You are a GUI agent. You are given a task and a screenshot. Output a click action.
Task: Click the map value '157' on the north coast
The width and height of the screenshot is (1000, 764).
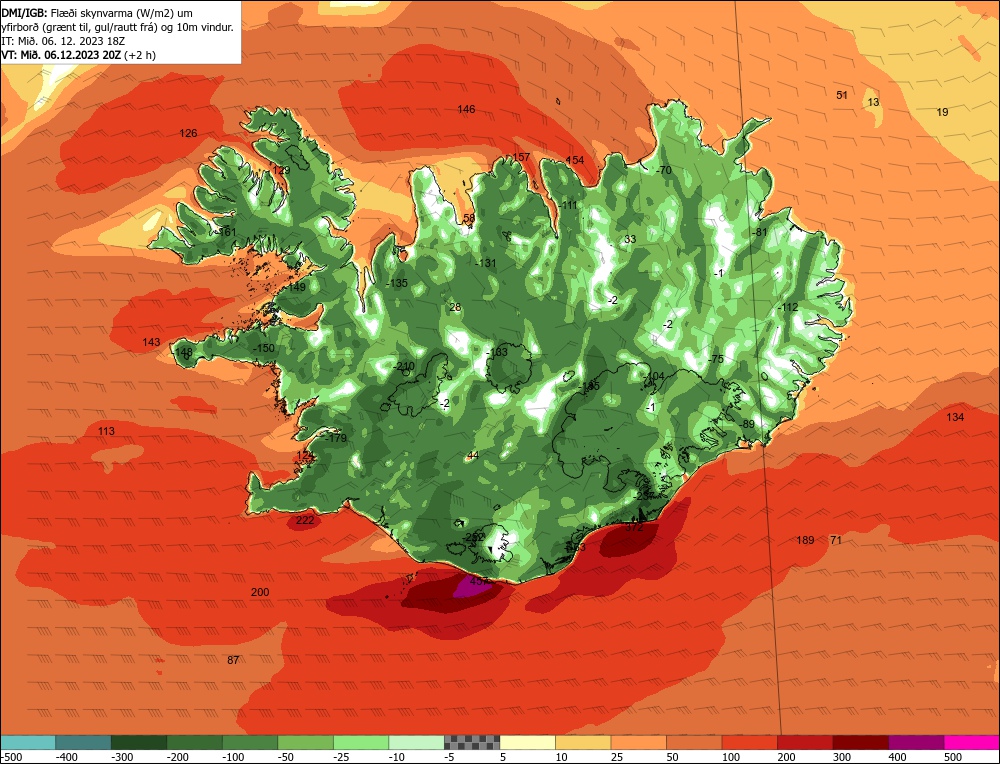pos(521,157)
